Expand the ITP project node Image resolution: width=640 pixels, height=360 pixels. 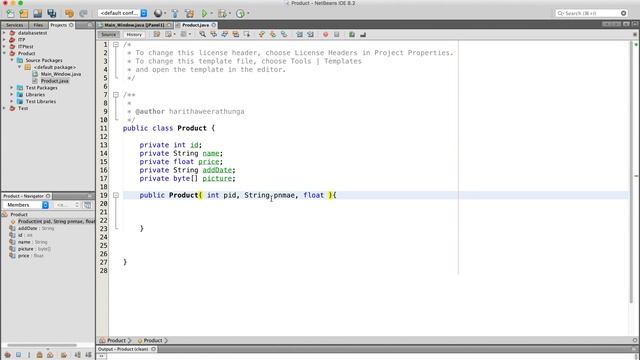[x=4, y=40]
